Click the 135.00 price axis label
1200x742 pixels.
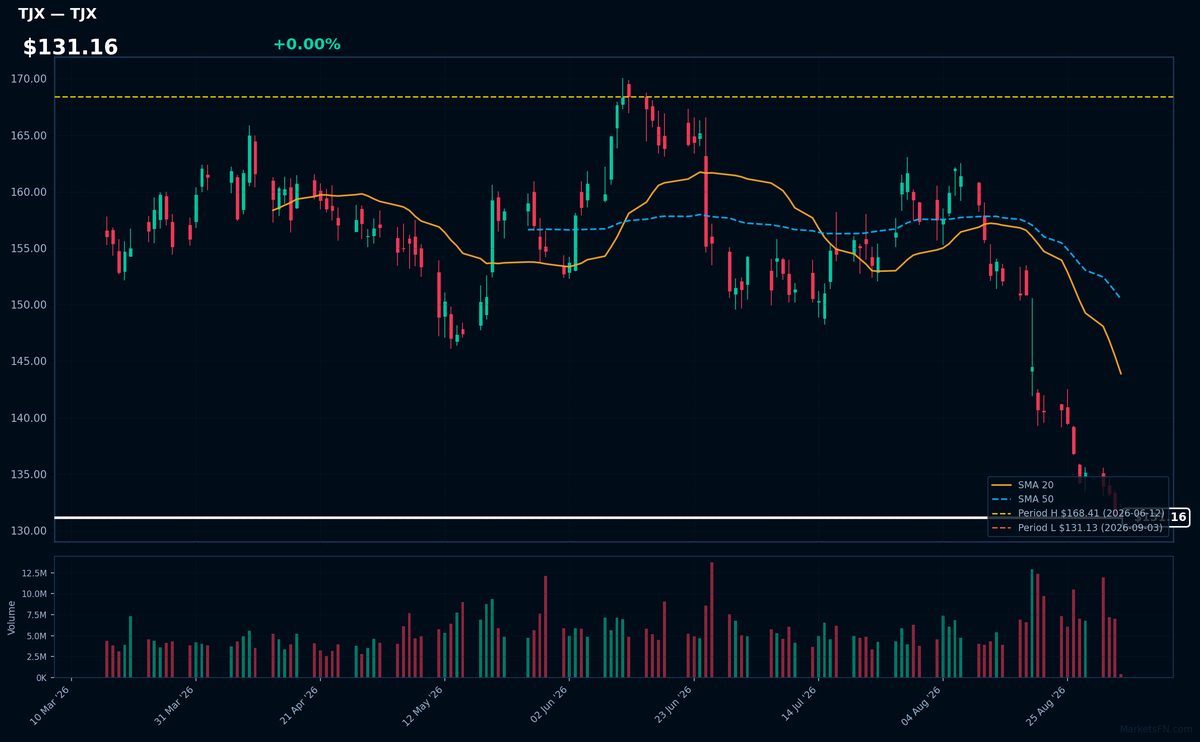(29, 475)
